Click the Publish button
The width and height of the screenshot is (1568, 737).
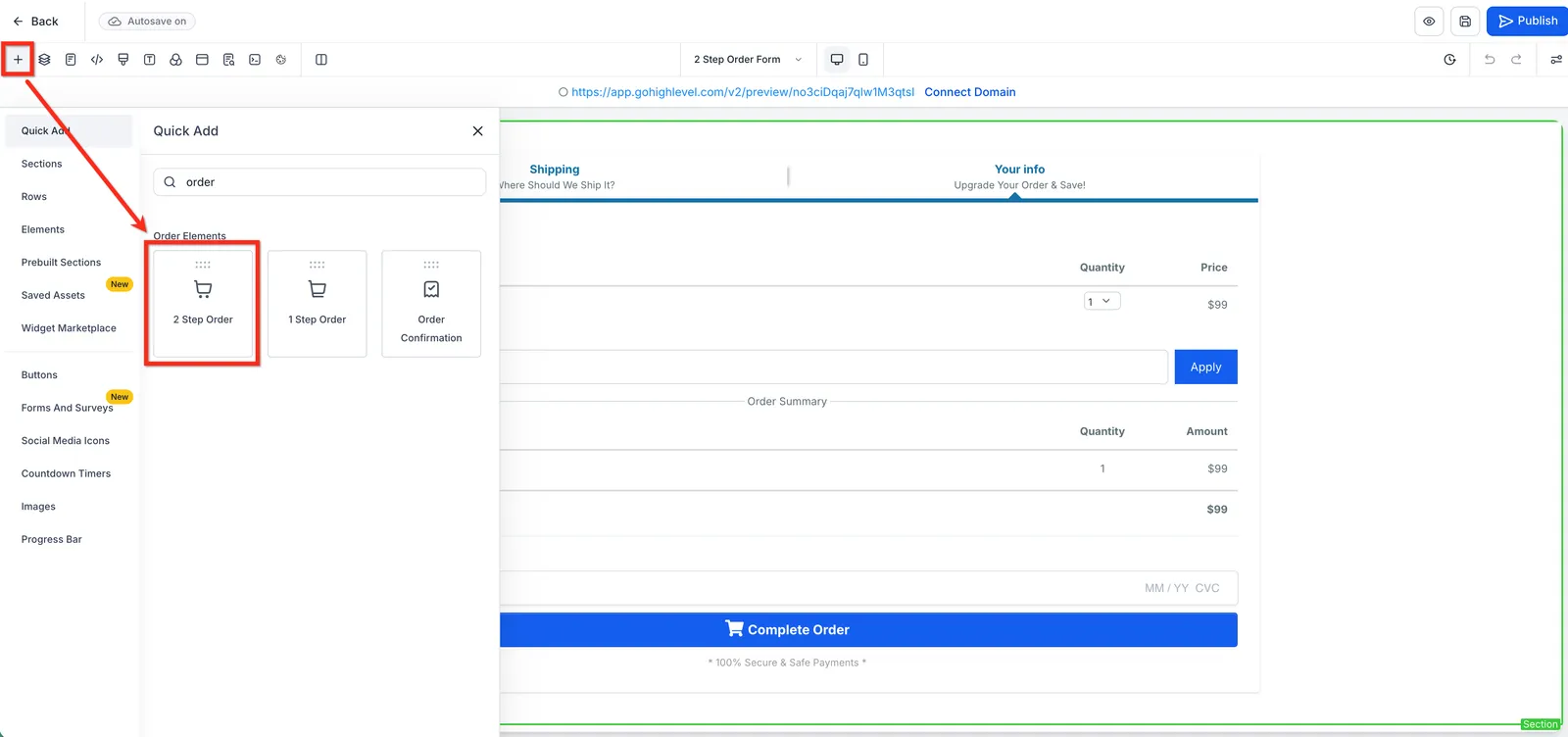point(1528,21)
